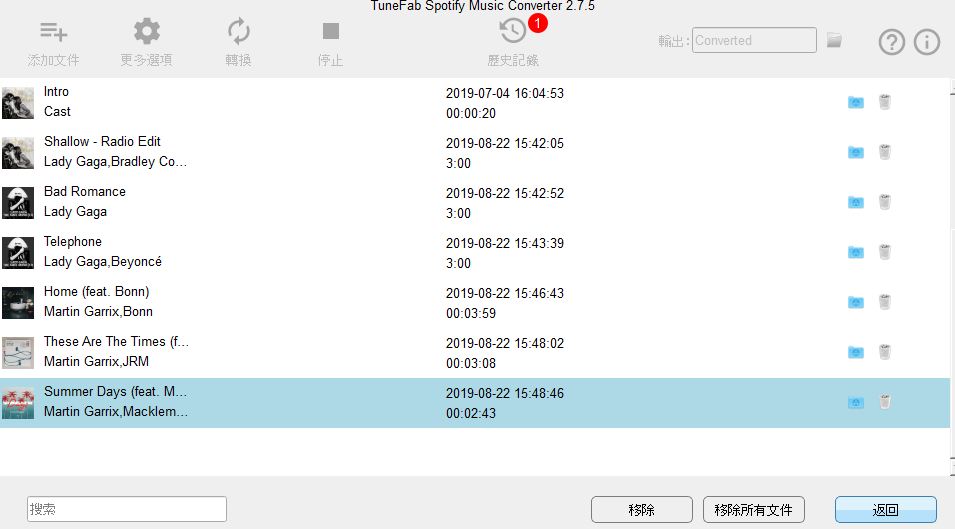
Task: Delete Bad Romance with trash icon
Action: click(885, 201)
